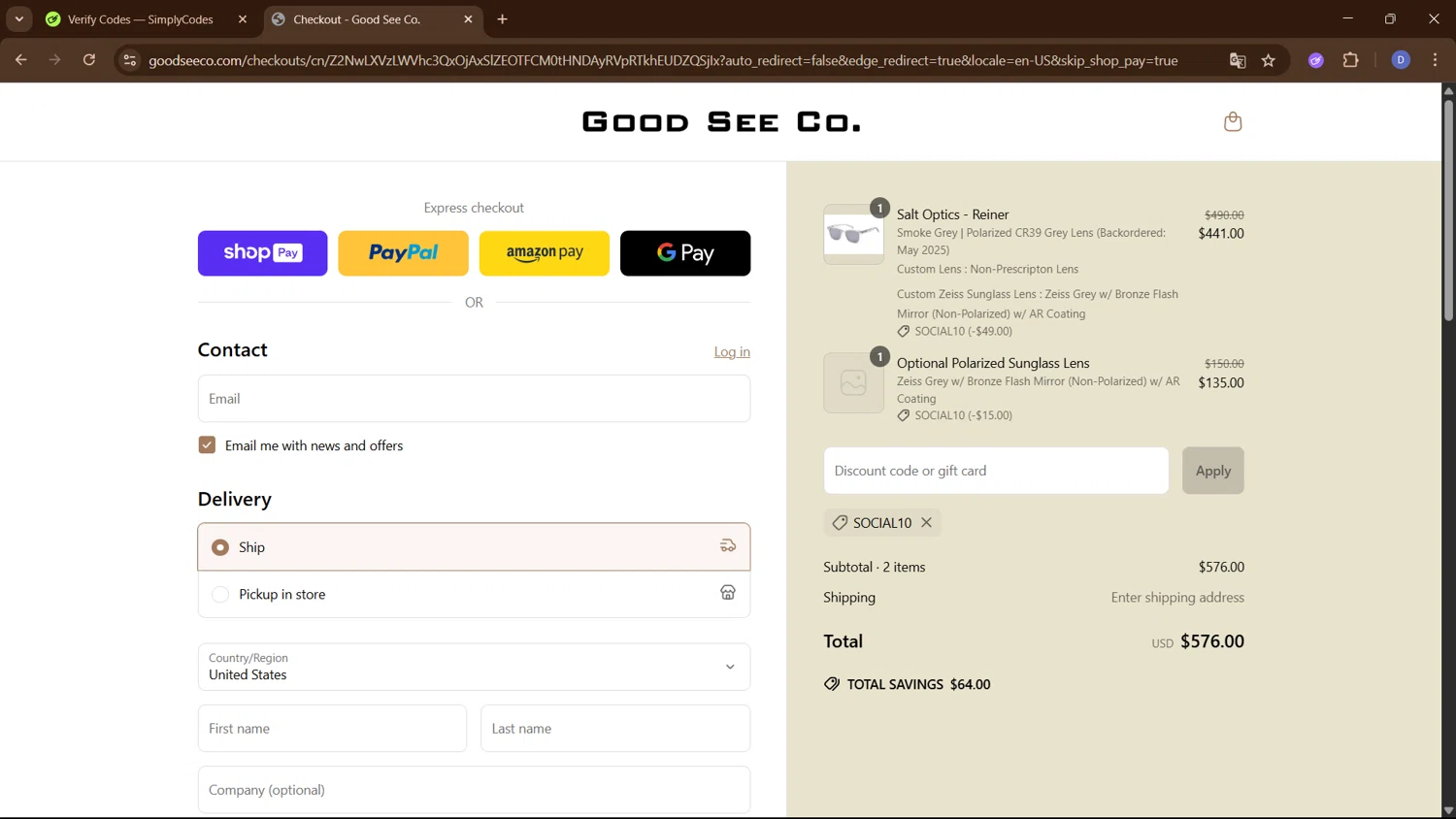Restore down the Chrome window
Viewport: 1456px width, 819px height.
point(1390,19)
